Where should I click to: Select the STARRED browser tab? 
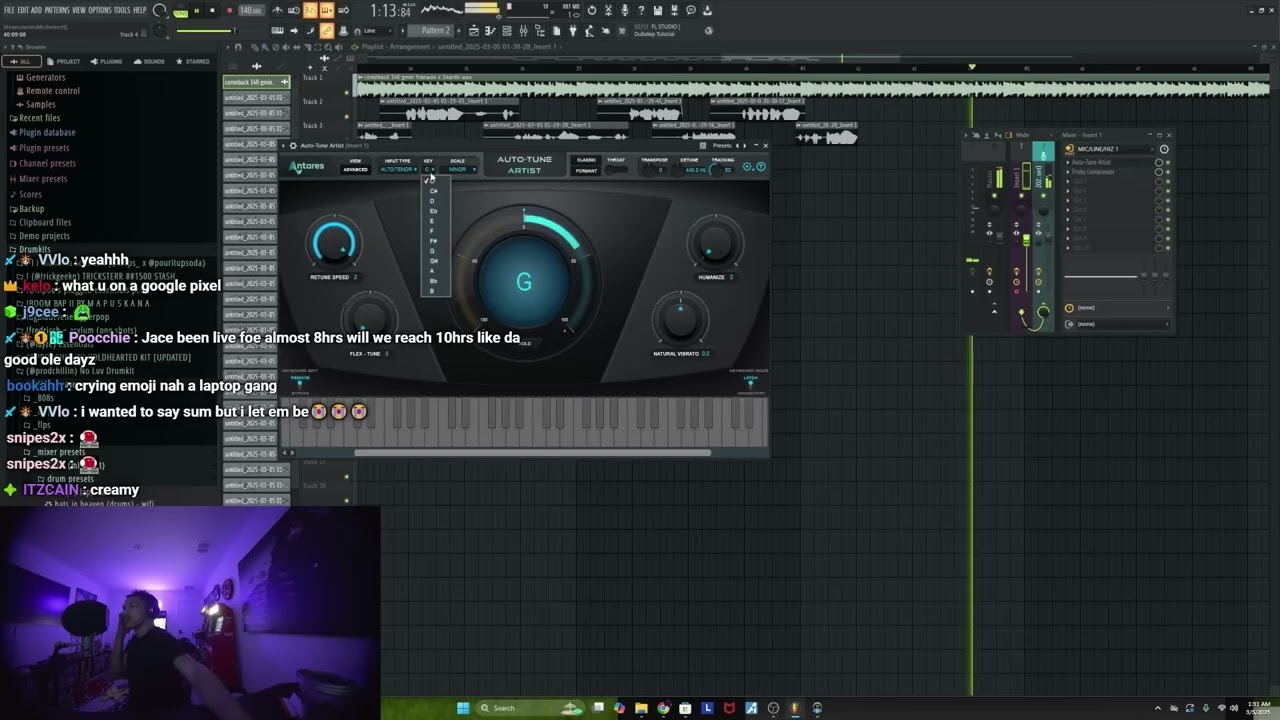(194, 61)
